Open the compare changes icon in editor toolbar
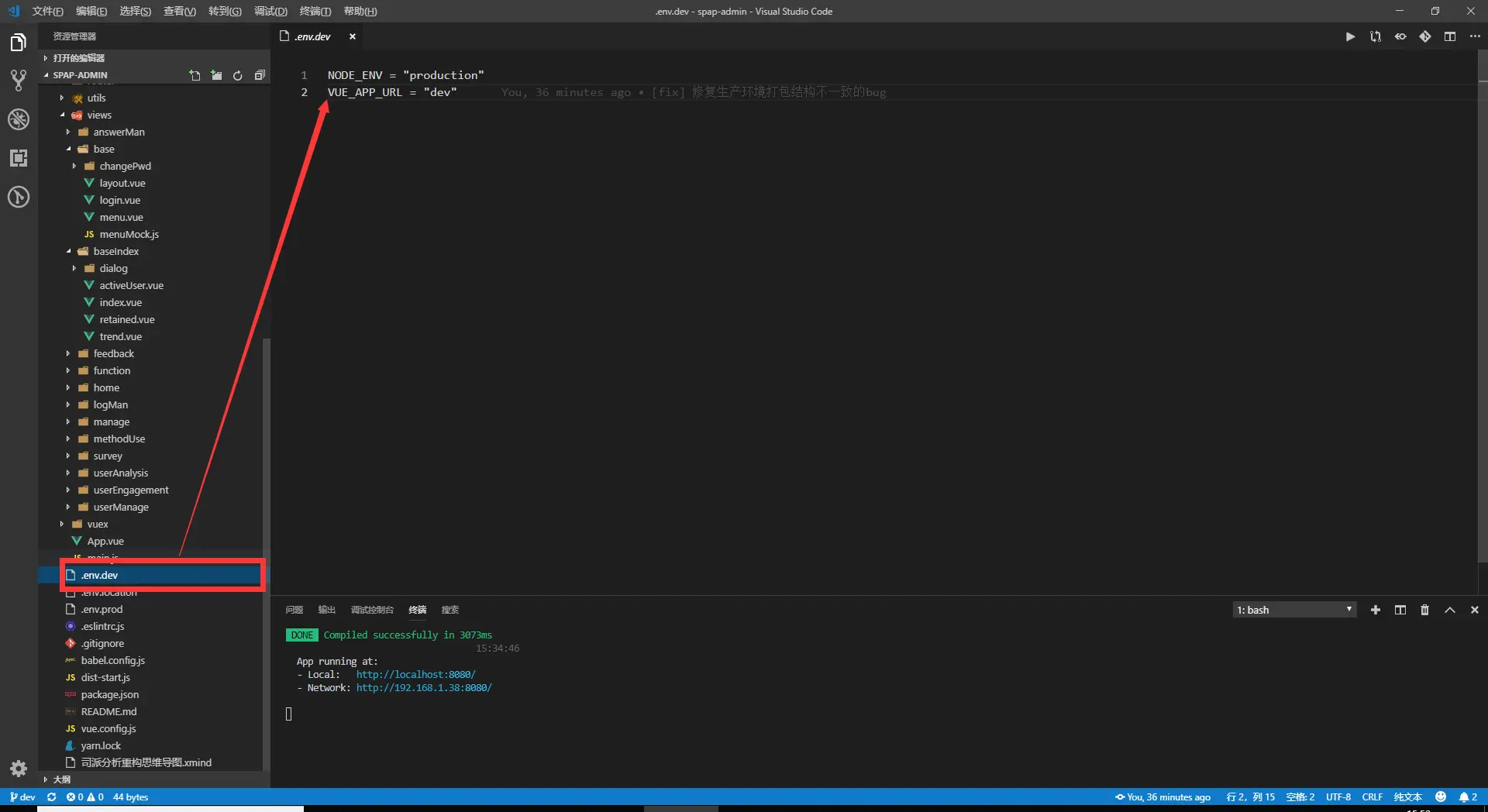Viewport: 1488px width, 812px height. (1376, 36)
